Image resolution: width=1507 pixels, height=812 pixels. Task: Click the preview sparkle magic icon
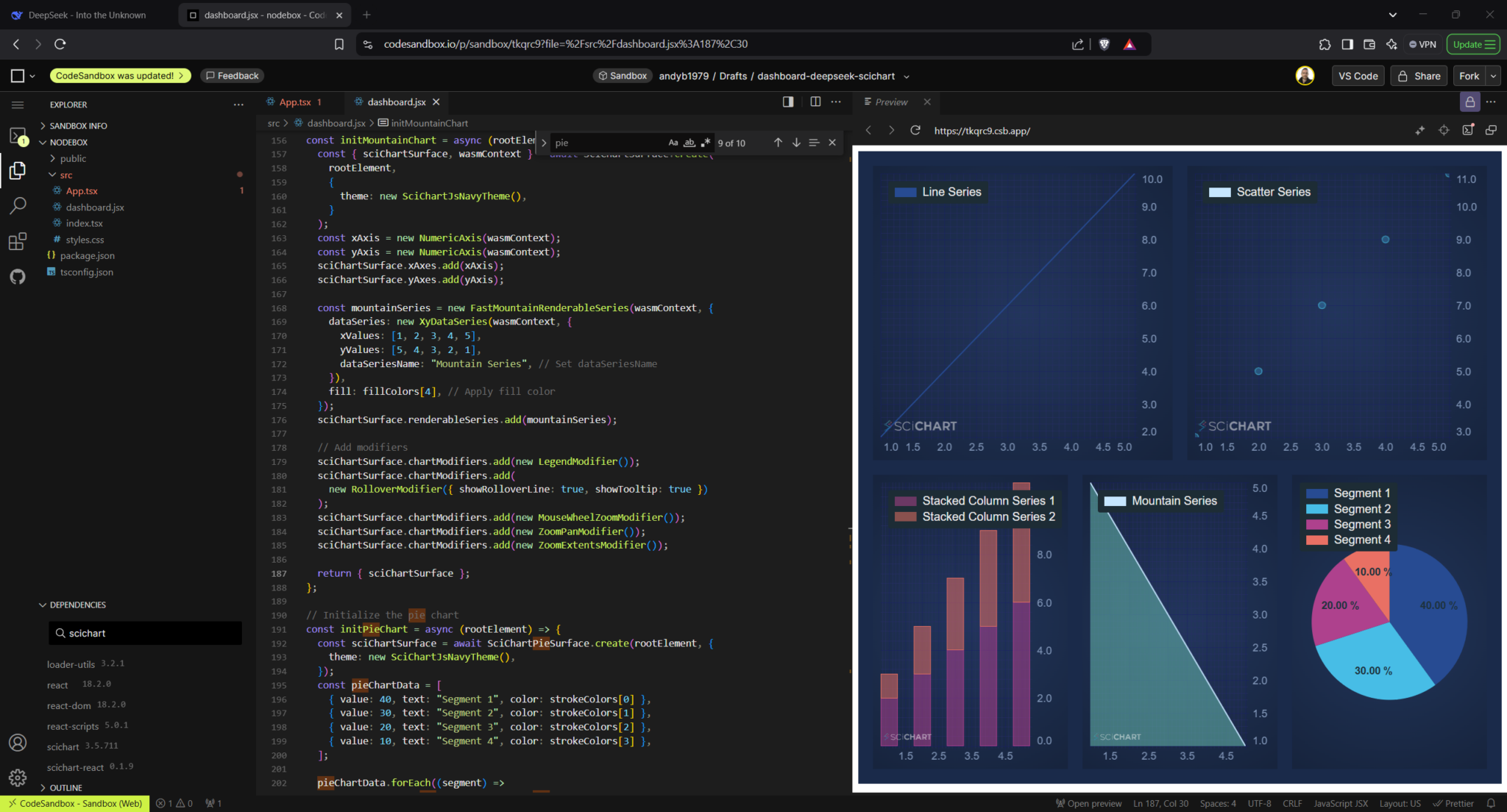click(x=1420, y=130)
